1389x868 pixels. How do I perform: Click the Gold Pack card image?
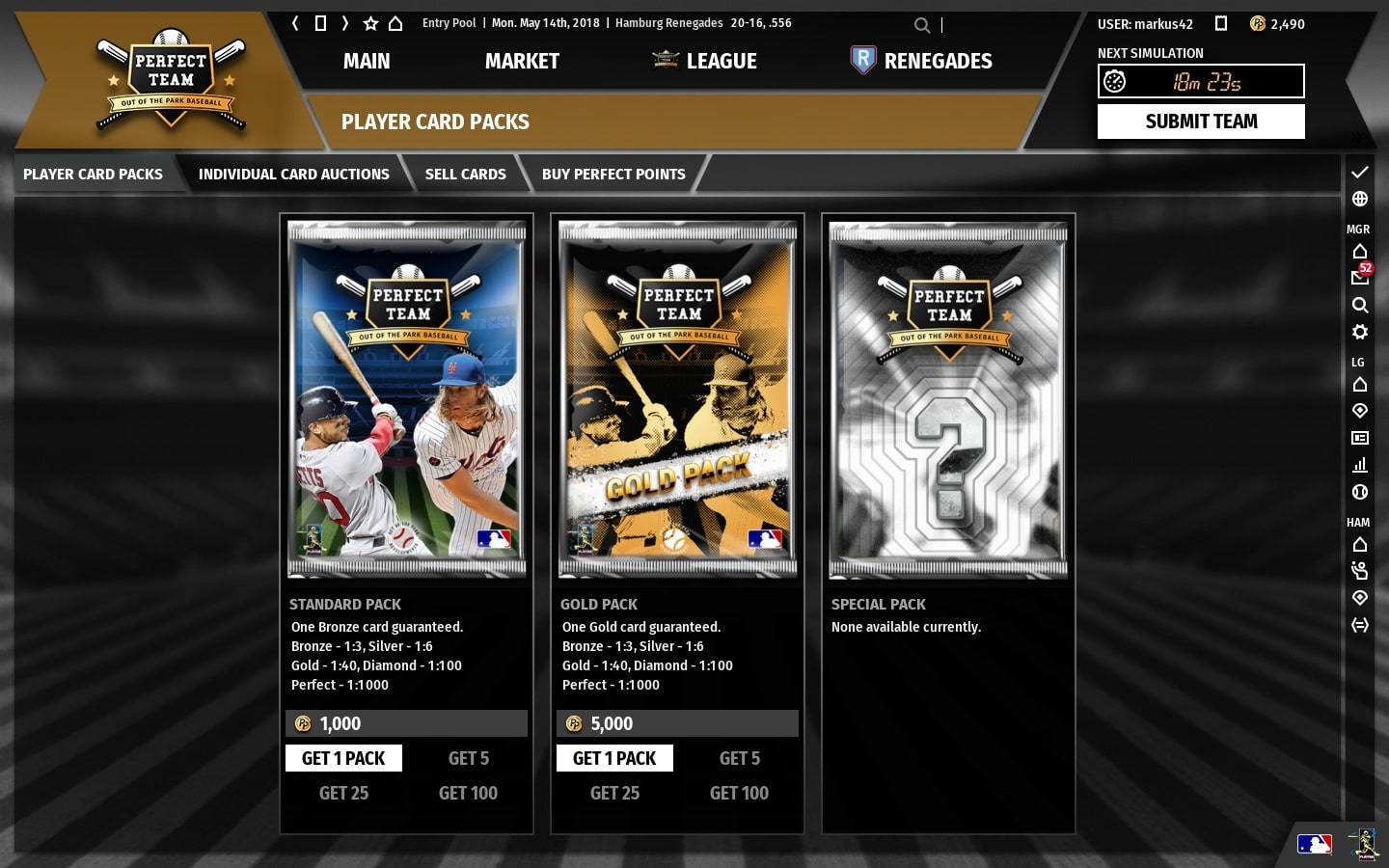coord(678,399)
